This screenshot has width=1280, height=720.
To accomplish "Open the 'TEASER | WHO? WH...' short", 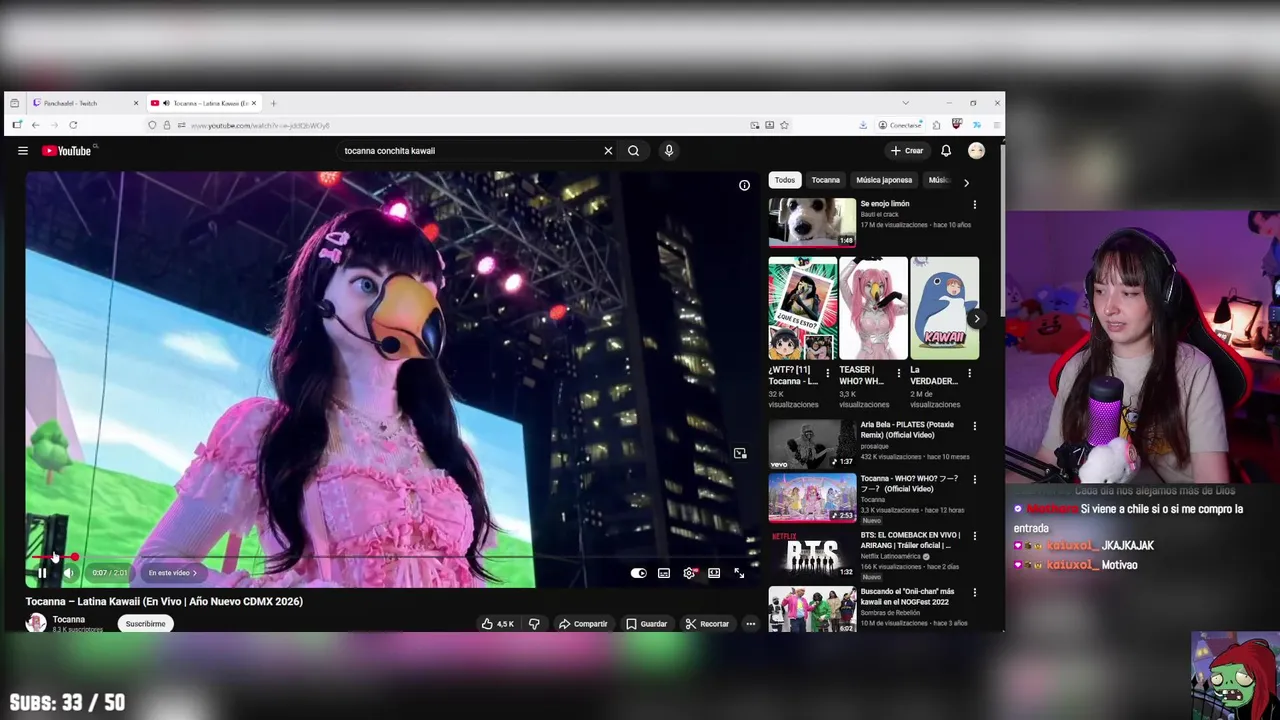I will (873, 308).
